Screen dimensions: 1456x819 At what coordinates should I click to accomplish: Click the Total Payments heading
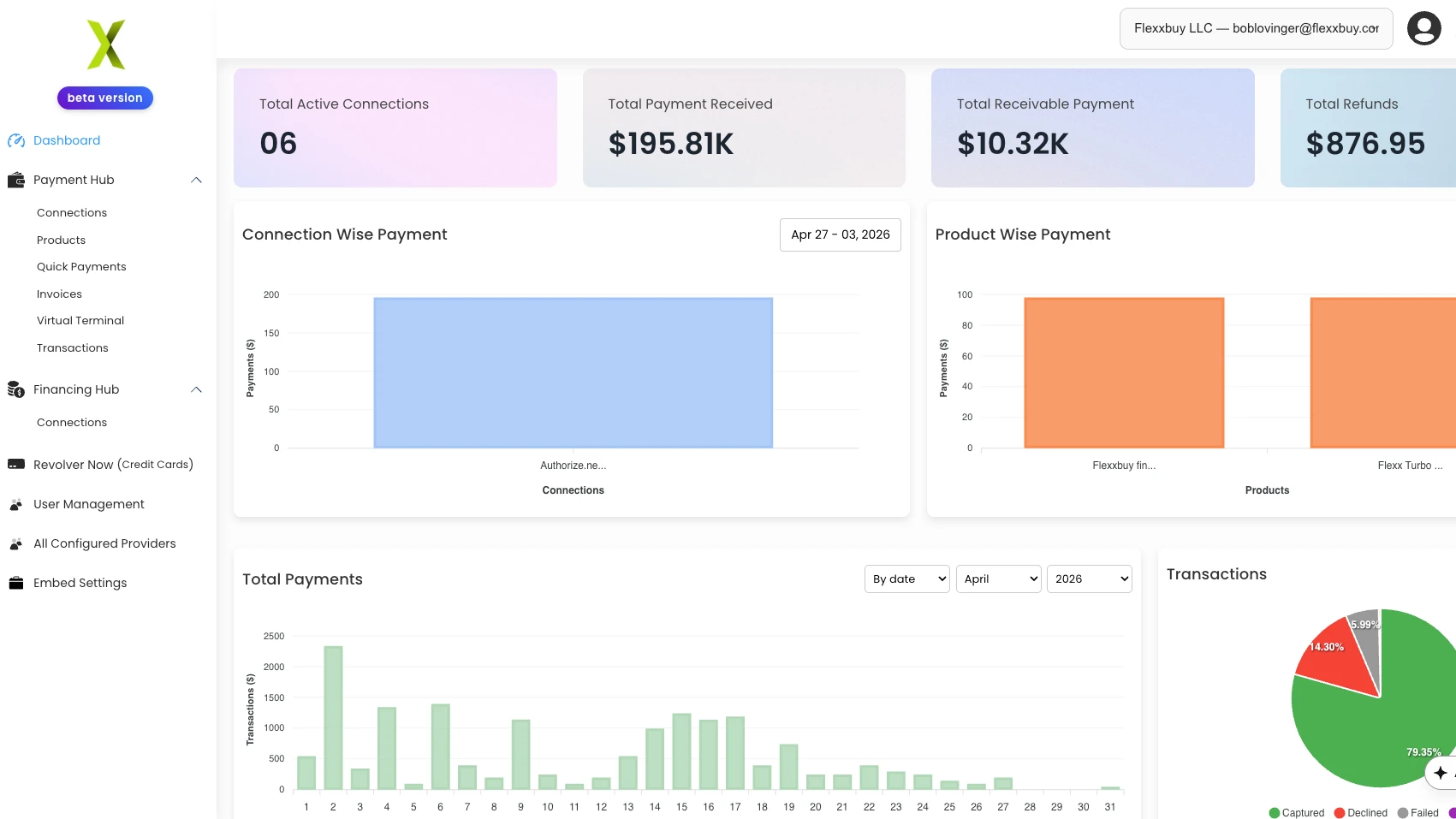(x=302, y=579)
